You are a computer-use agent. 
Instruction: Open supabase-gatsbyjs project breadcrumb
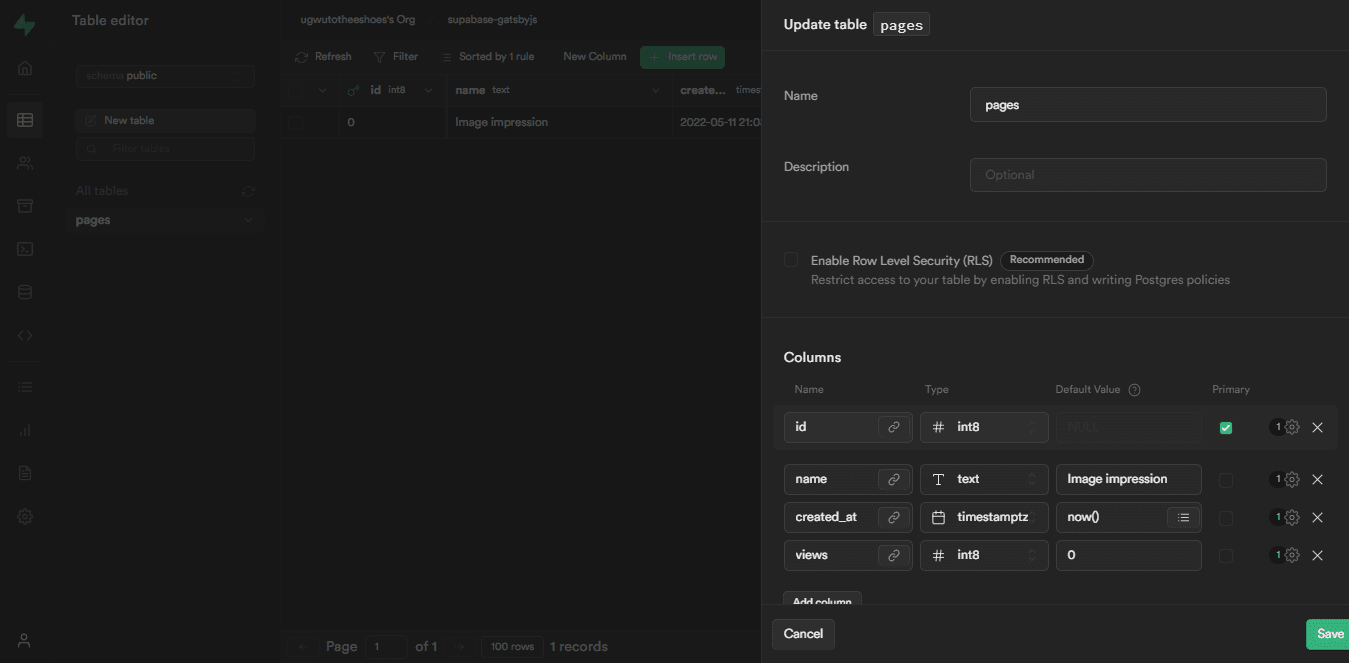pos(492,20)
